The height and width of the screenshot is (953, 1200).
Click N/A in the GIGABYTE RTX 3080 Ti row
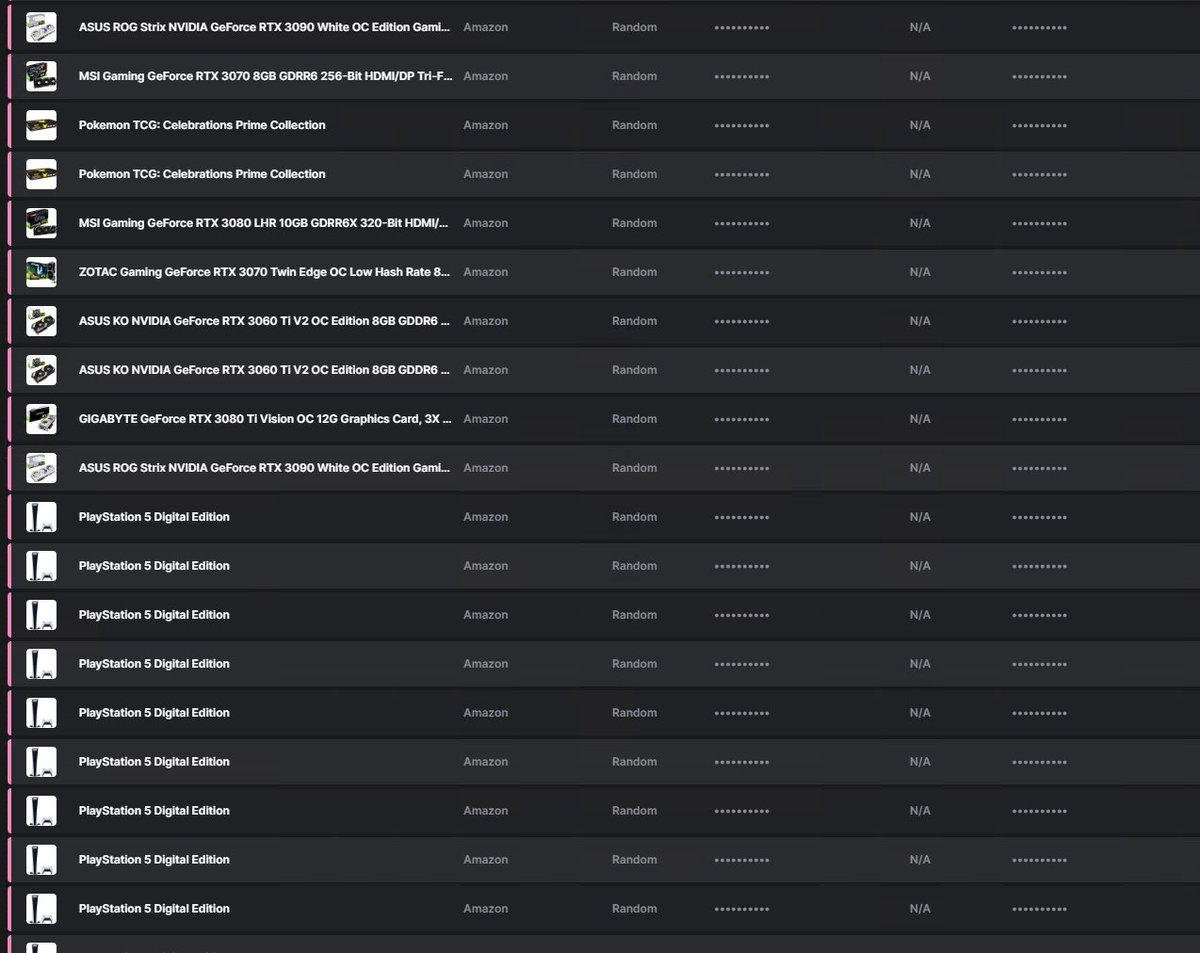[x=920, y=419]
